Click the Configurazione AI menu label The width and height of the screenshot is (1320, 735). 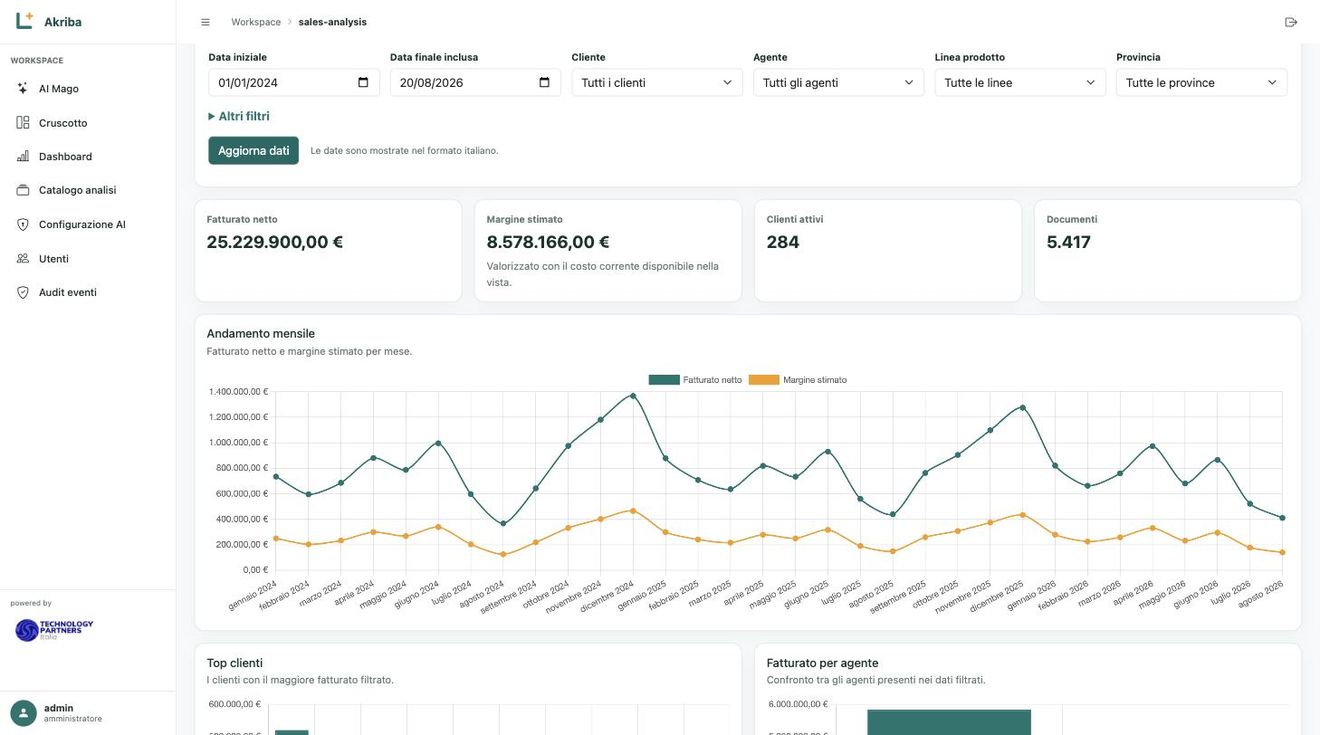coord(82,224)
